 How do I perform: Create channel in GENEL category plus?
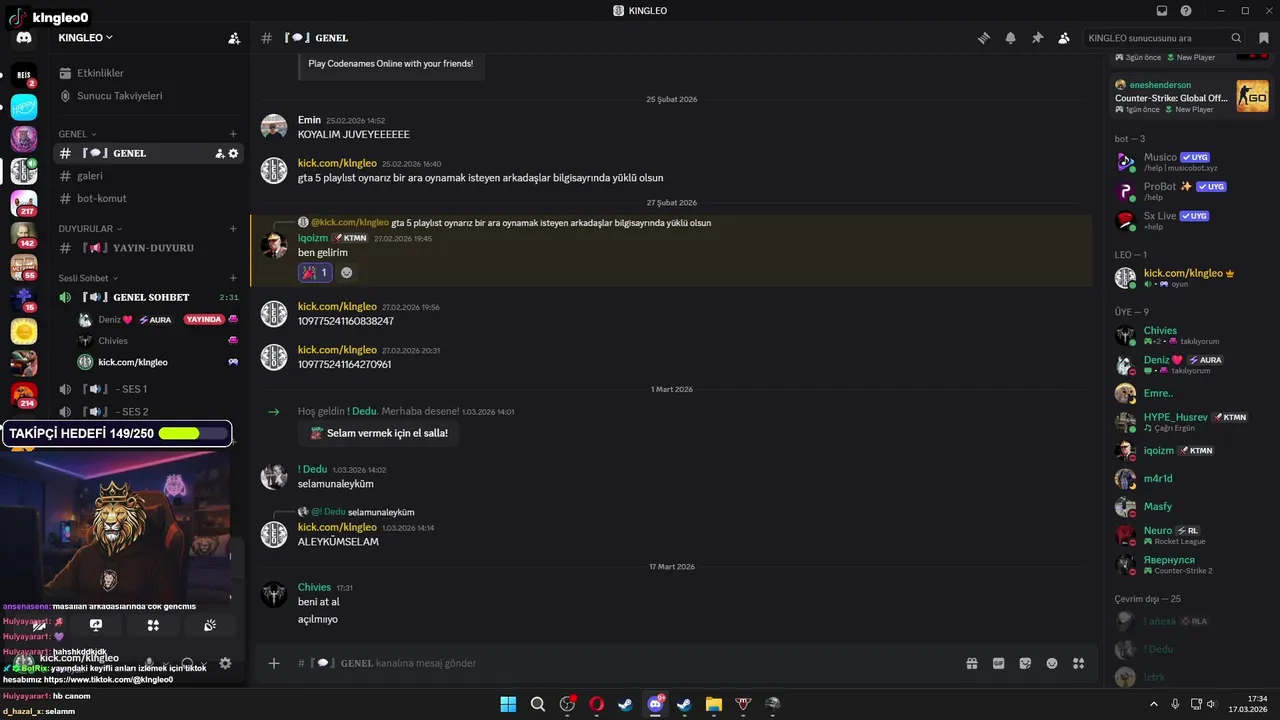[x=233, y=134]
